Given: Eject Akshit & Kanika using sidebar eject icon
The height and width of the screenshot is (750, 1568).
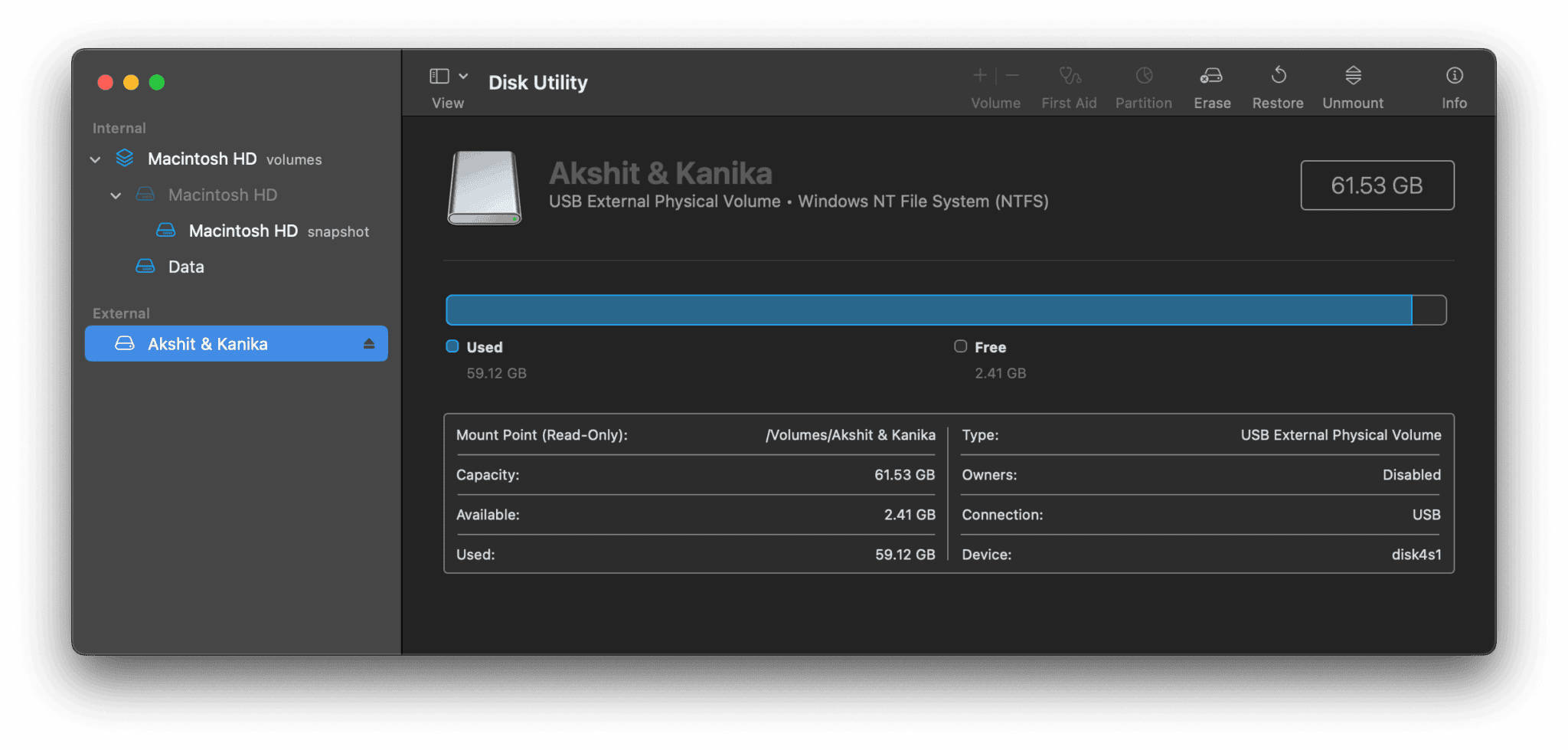Looking at the screenshot, I should click(369, 344).
